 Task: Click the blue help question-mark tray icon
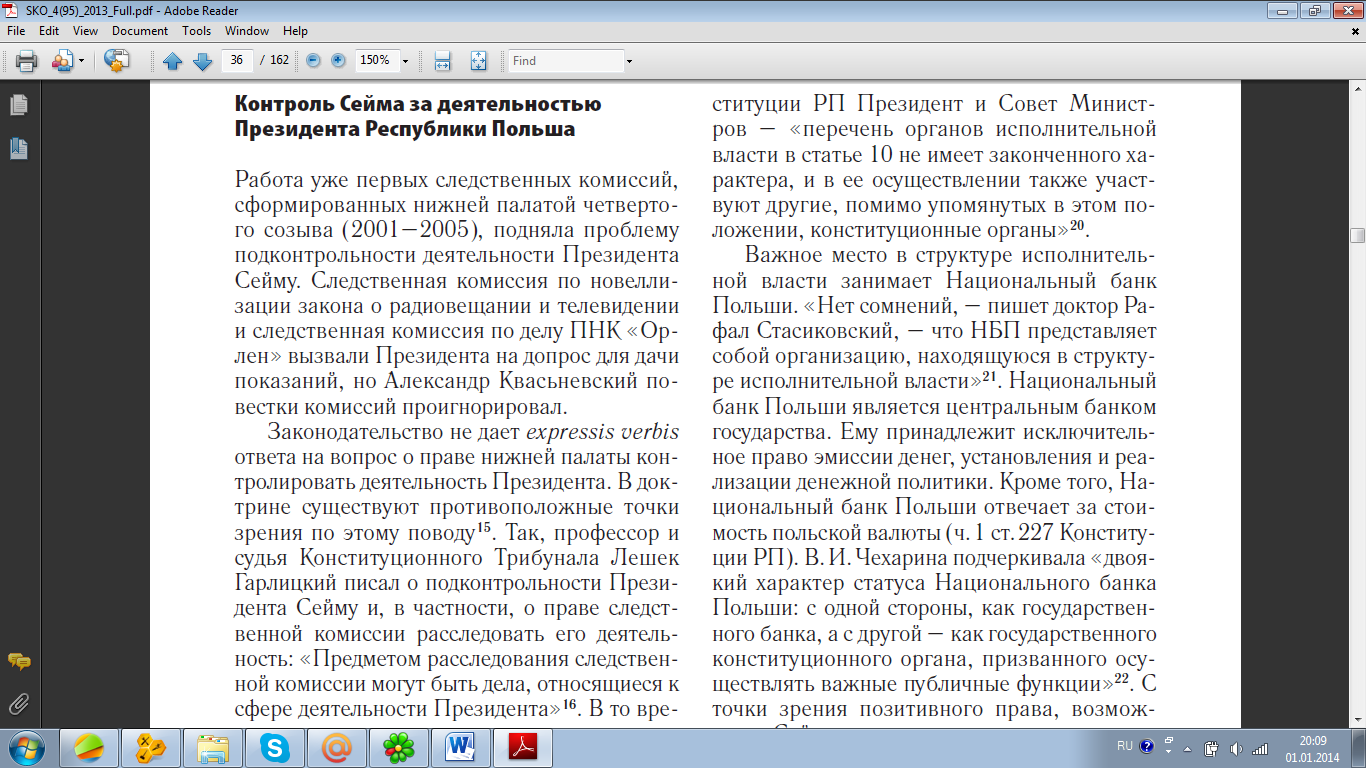pos(1146,746)
